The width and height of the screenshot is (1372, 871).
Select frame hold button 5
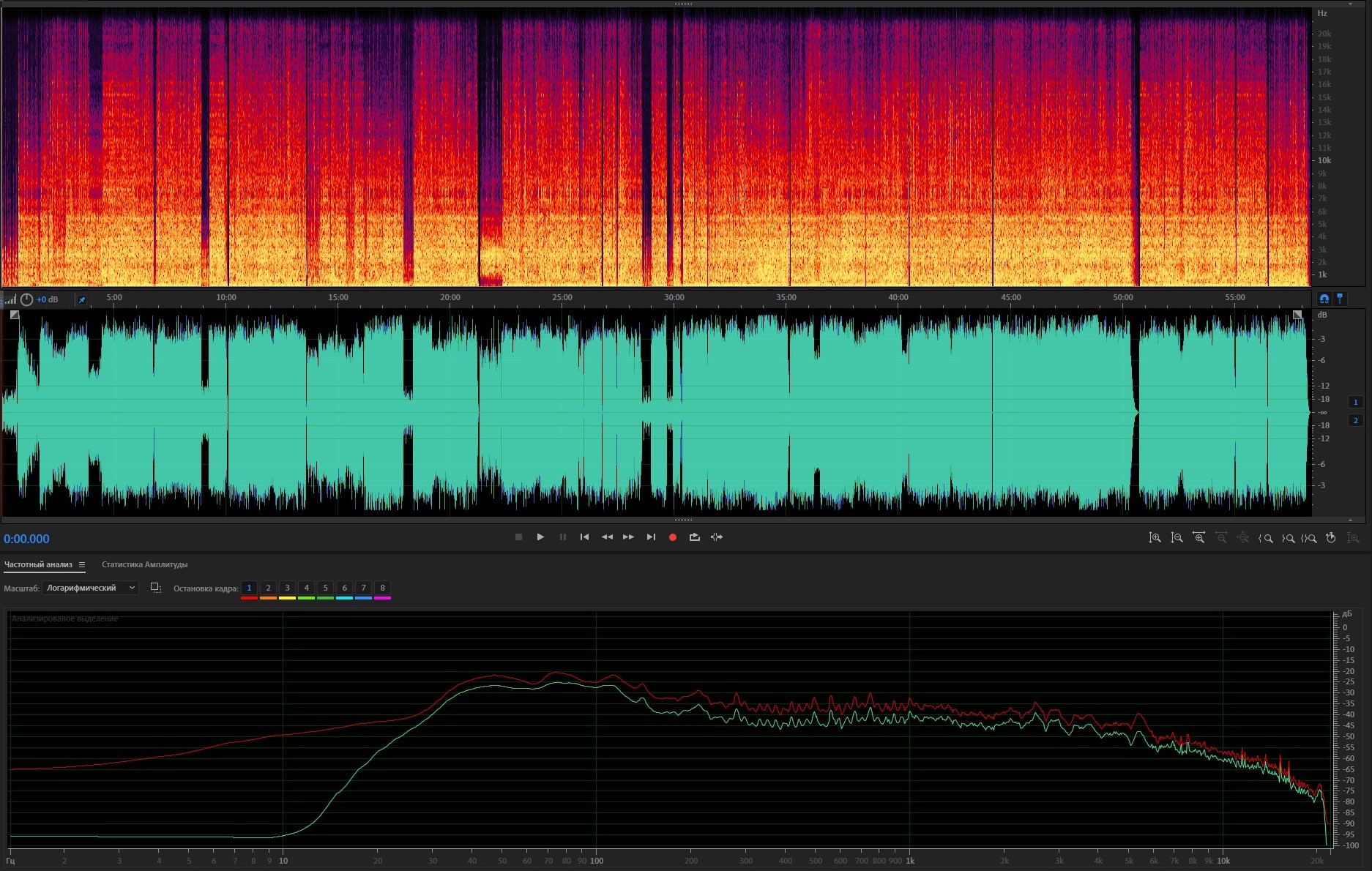pos(325,588)
